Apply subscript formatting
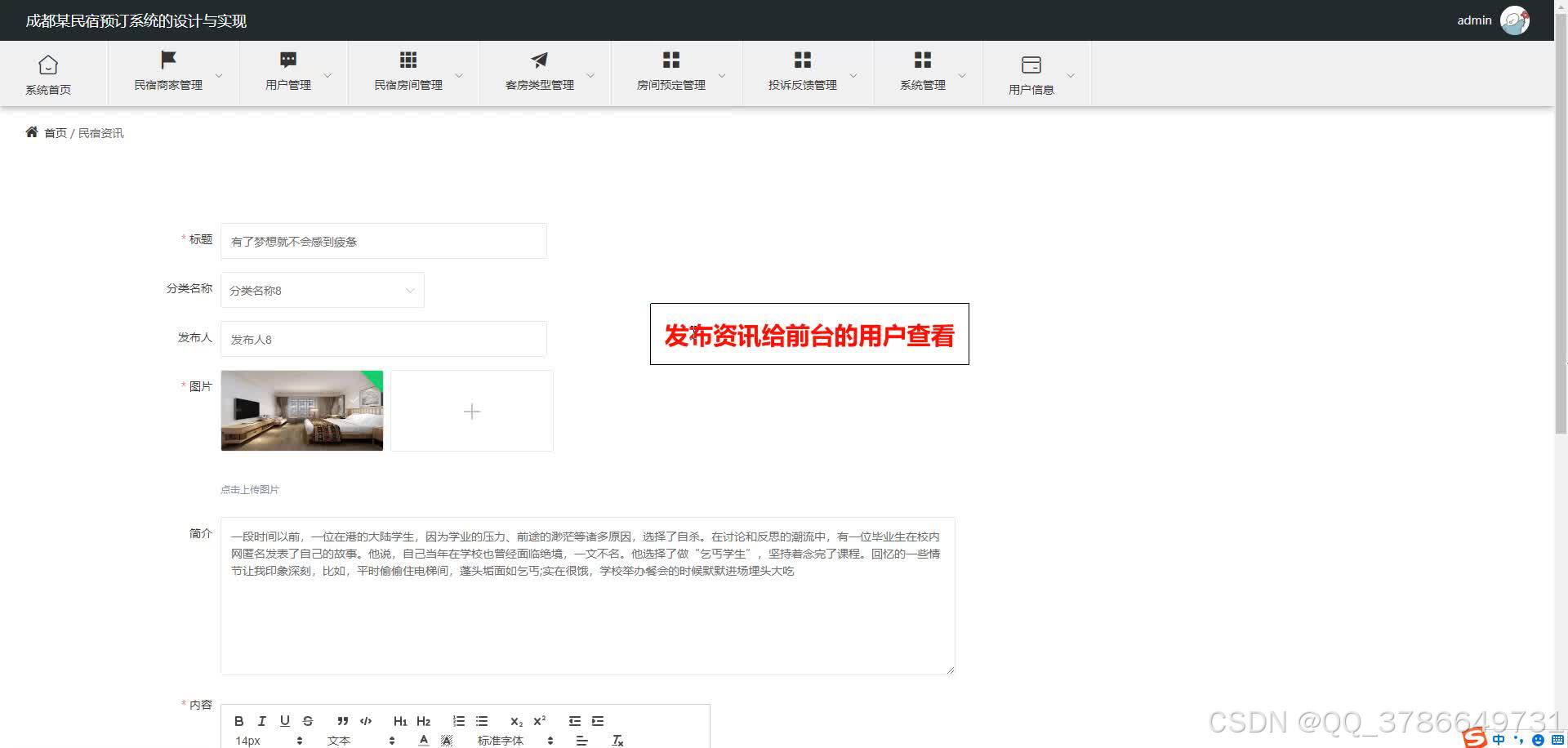1568x748 pixels. tap(516, 721)
